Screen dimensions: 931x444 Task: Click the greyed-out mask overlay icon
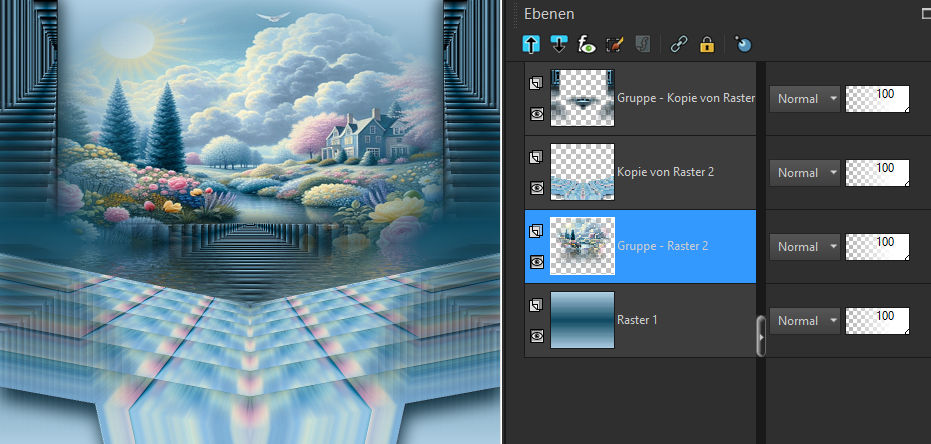click(x=642, y=45)
